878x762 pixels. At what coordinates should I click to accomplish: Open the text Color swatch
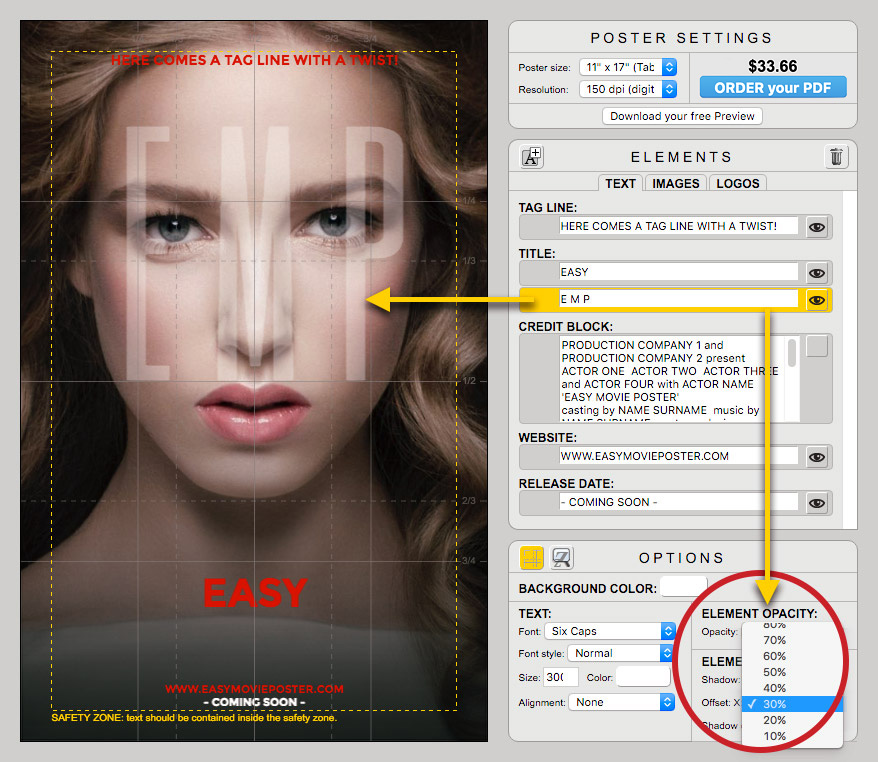point(641,676)
